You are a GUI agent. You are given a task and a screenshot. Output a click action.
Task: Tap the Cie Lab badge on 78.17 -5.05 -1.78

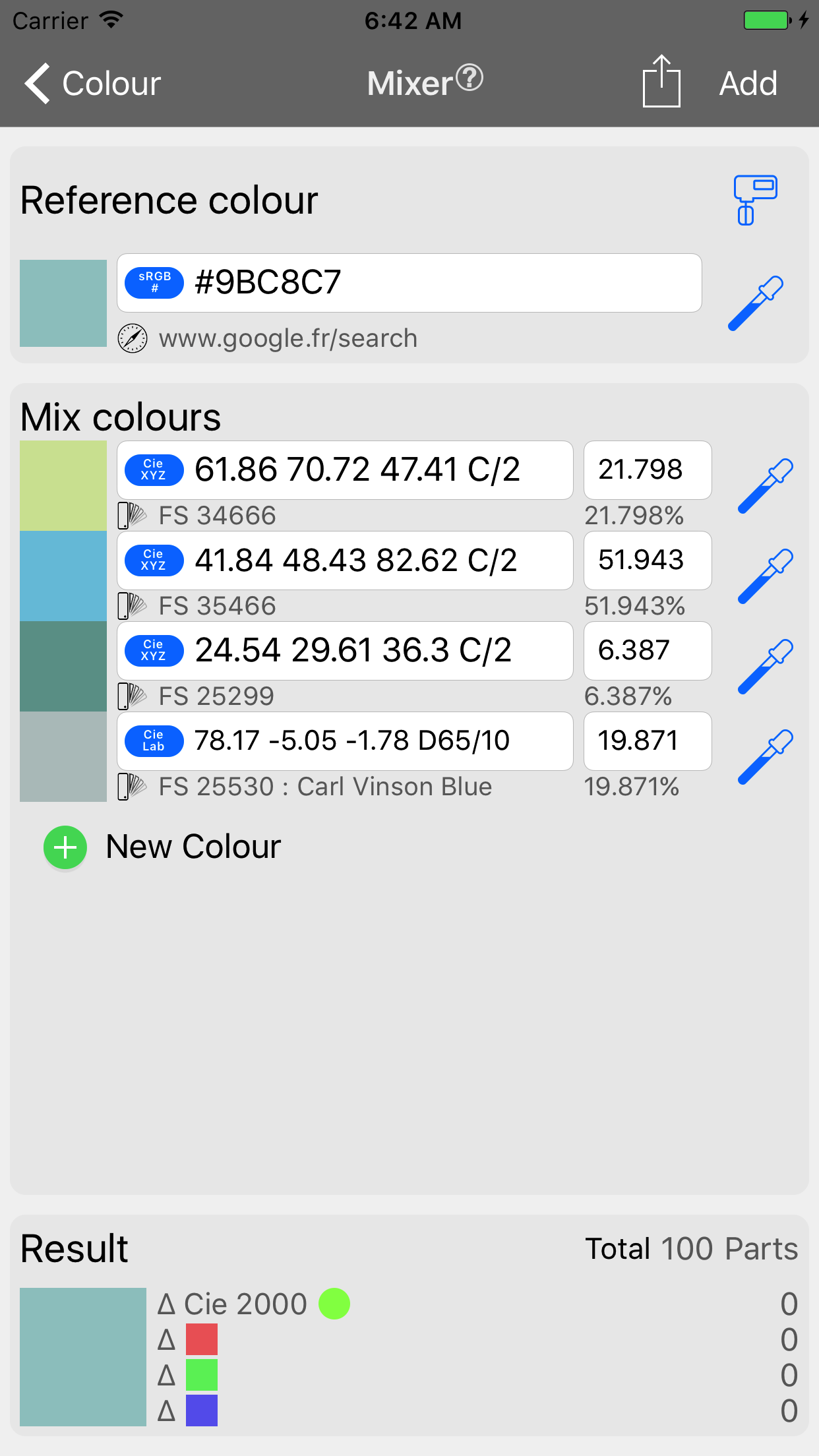tap(154, 741)
